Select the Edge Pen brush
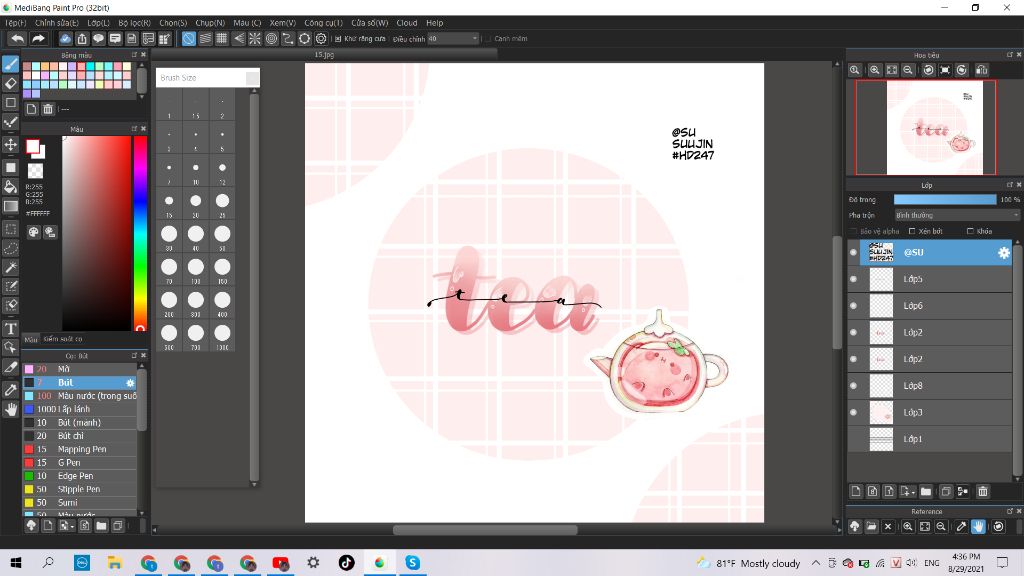1024x576 pixels. pyautogui.click(x=80, y=476)
